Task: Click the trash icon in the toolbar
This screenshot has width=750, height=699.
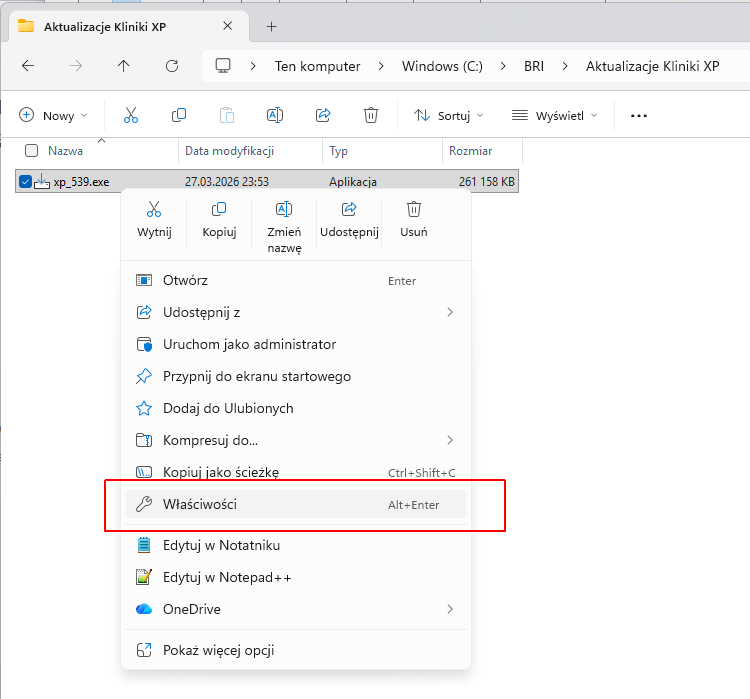Action: coord(371,115)
